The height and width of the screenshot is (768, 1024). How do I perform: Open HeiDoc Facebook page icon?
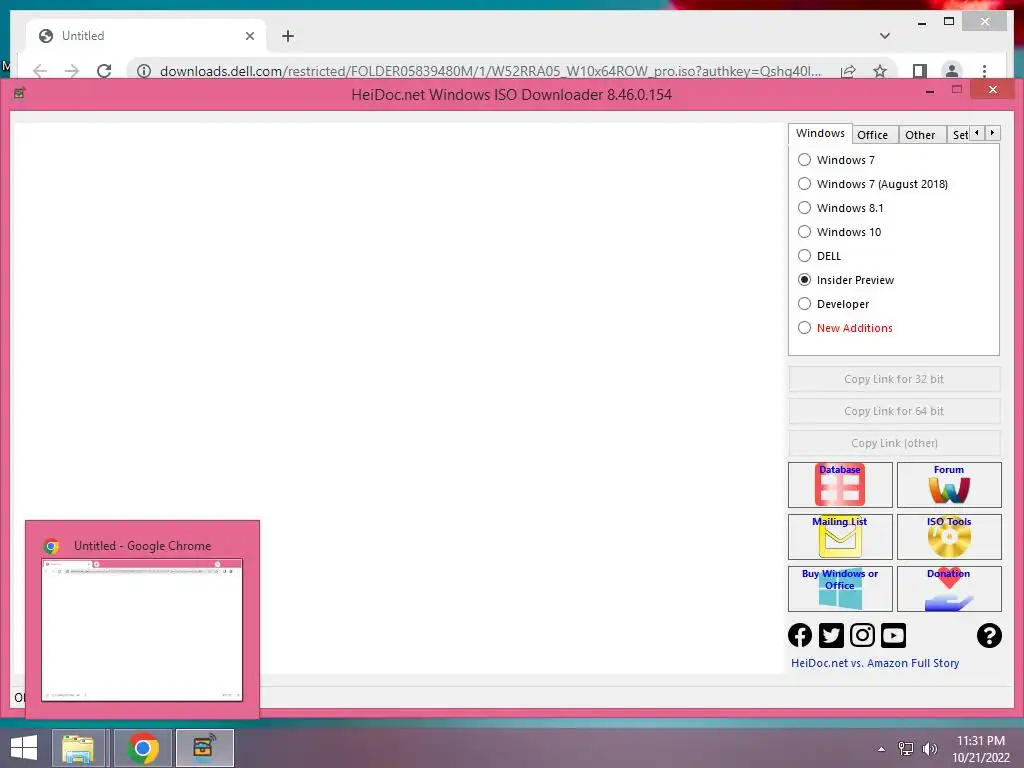(x=800, y=635)
